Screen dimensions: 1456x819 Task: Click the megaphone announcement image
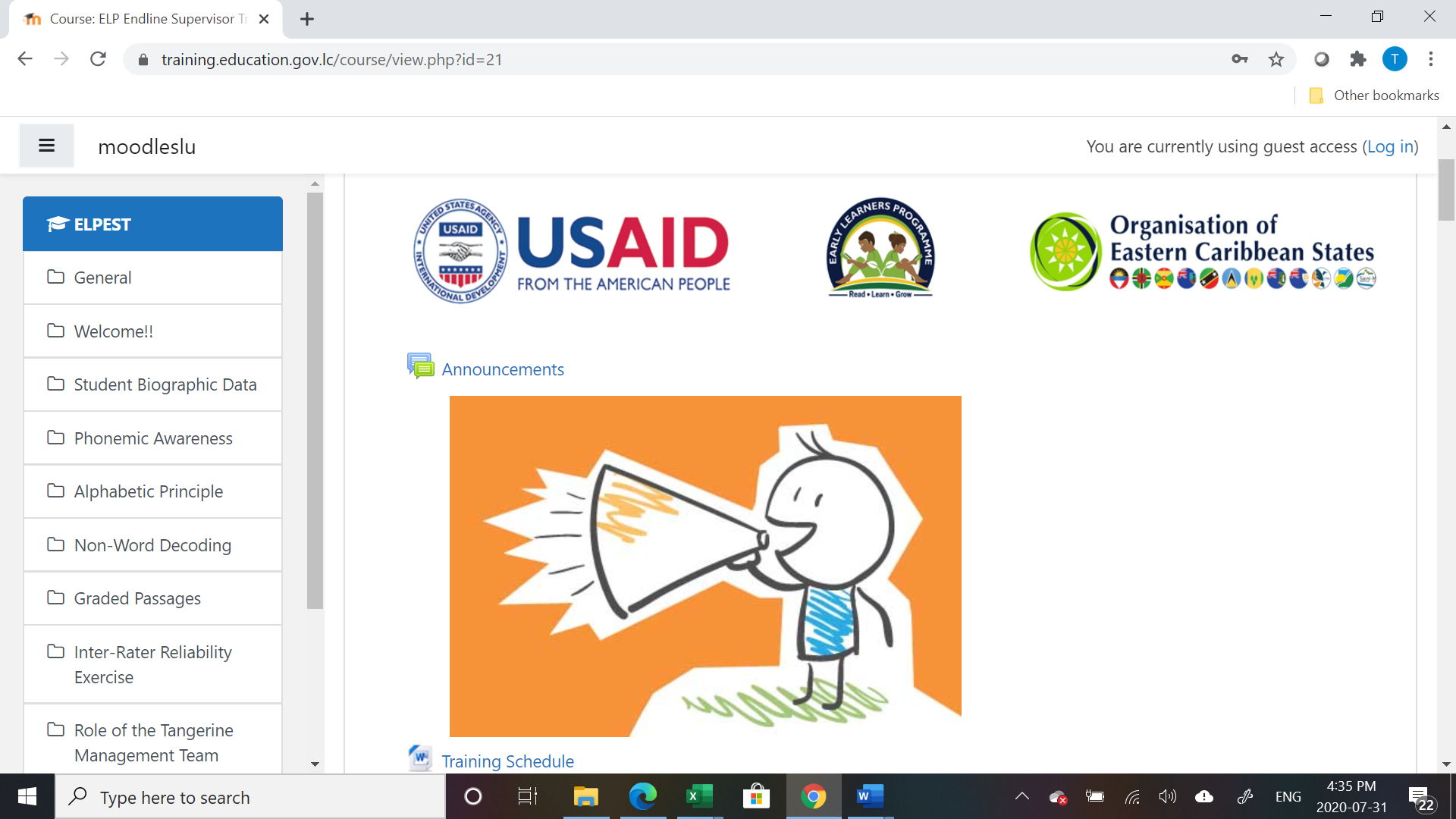click(704, 565)
